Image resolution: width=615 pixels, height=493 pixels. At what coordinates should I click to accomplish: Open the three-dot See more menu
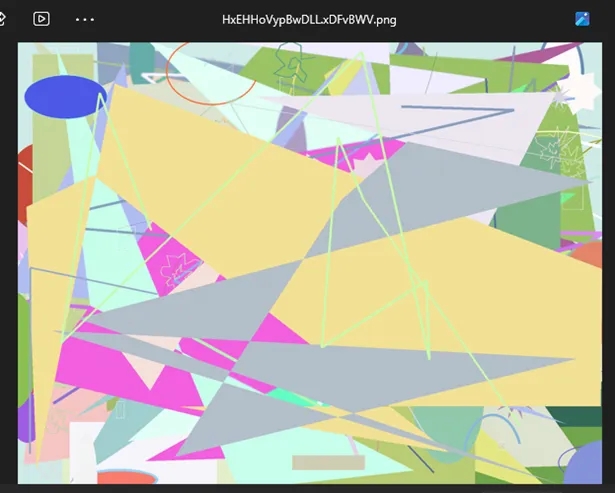click(85, 19)
